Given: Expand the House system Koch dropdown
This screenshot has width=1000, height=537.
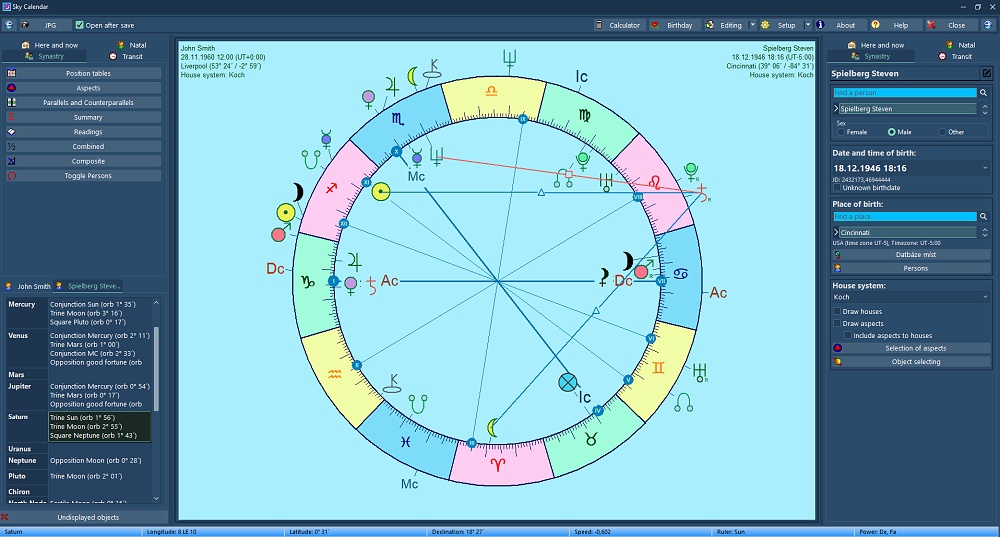Looking at the screenshot, I should [984, 297].
